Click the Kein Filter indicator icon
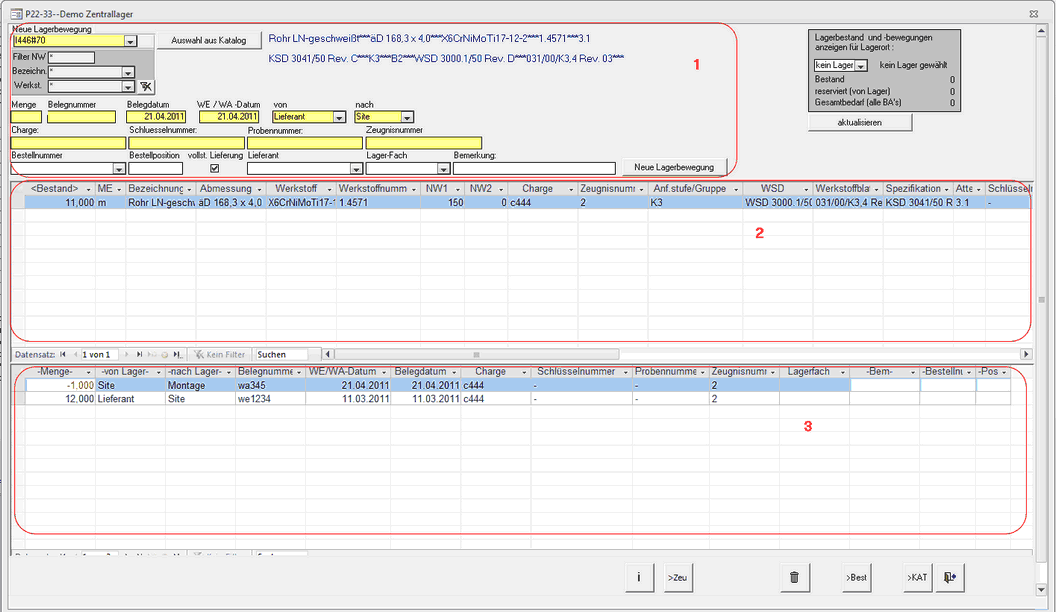 pyautogui.click(x=199, y=354)
